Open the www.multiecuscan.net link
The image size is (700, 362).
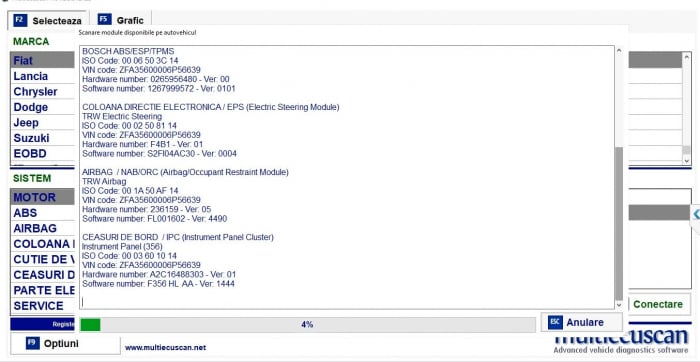click(x=166, y=347)
